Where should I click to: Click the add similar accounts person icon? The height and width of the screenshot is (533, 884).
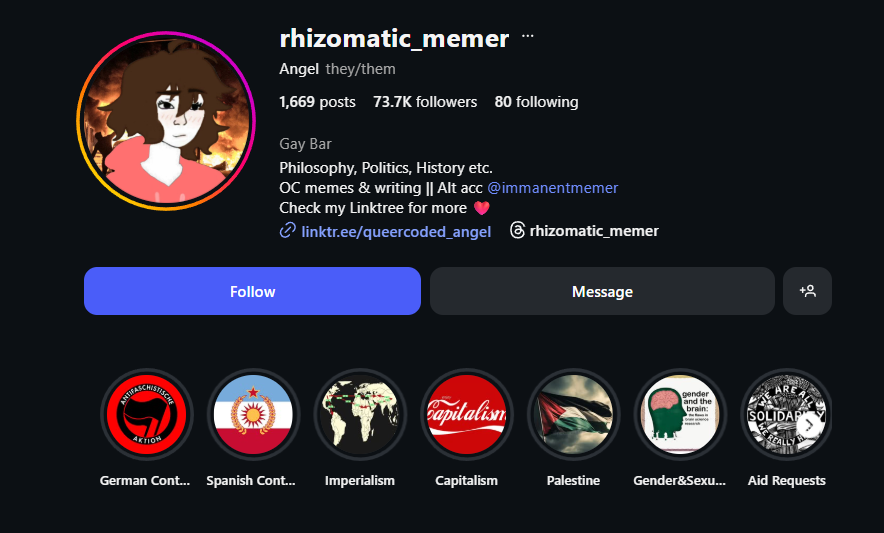[807, 291]
